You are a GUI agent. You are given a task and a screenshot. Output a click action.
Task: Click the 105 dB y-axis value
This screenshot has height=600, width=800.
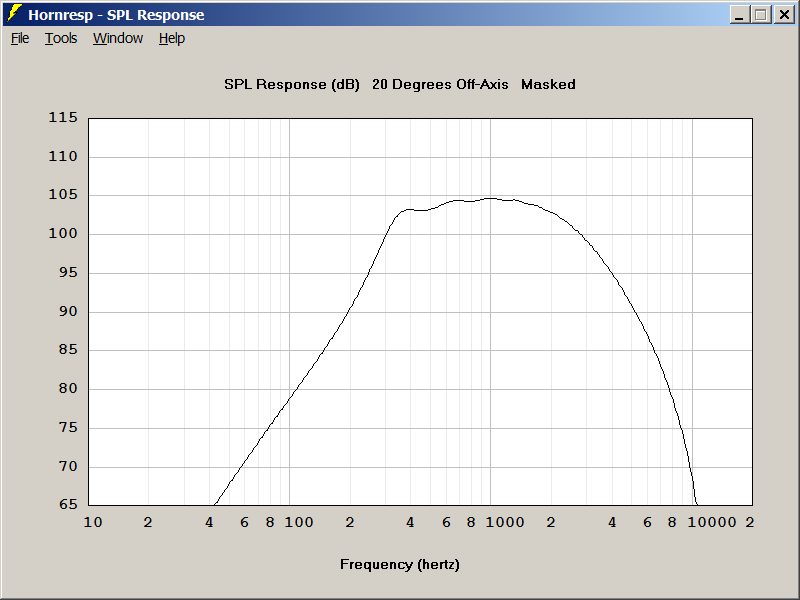click(x=63, y=194)
